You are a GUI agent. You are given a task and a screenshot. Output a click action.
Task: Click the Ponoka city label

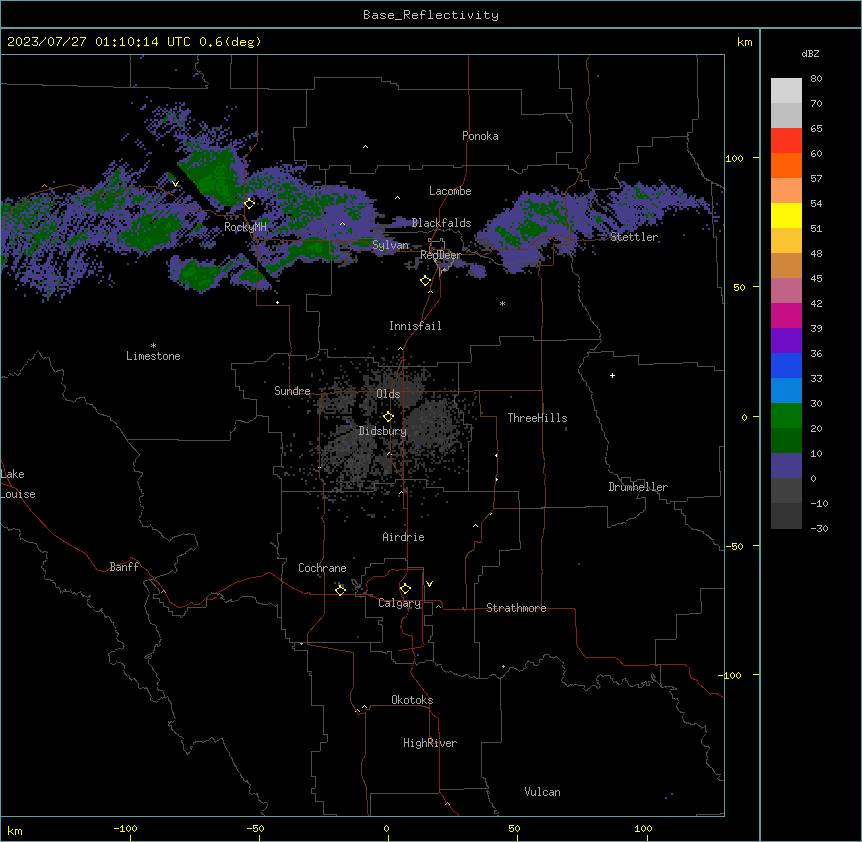coord(480,136)
